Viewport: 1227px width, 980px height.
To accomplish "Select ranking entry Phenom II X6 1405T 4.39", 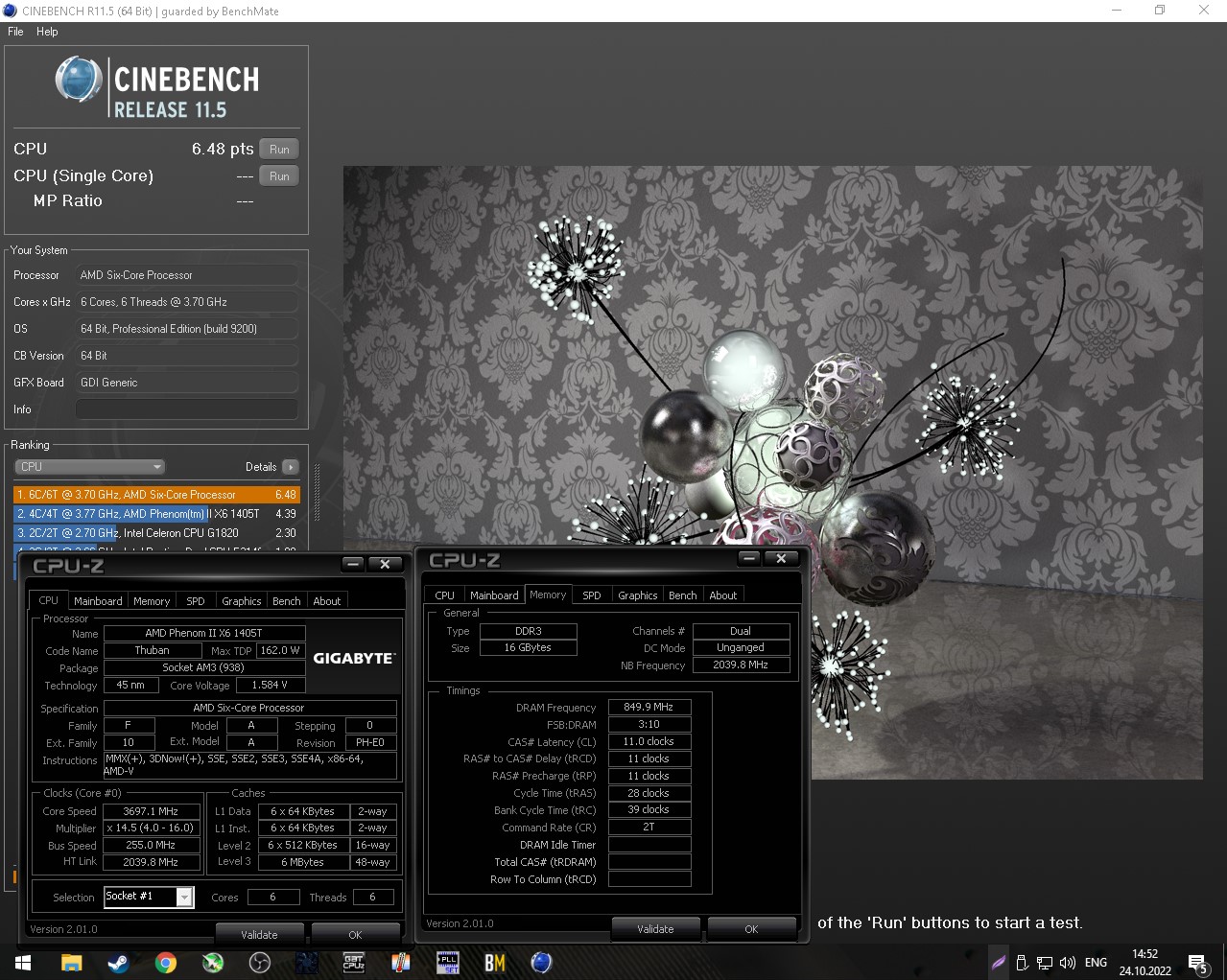I will point(156,514).
